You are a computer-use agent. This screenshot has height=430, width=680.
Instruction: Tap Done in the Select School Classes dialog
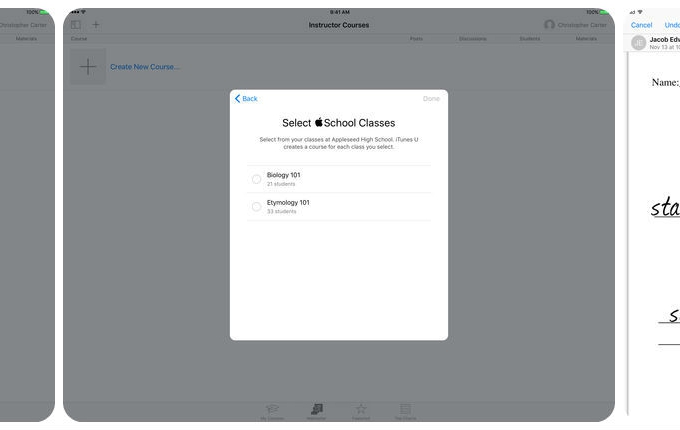point(431,99)
